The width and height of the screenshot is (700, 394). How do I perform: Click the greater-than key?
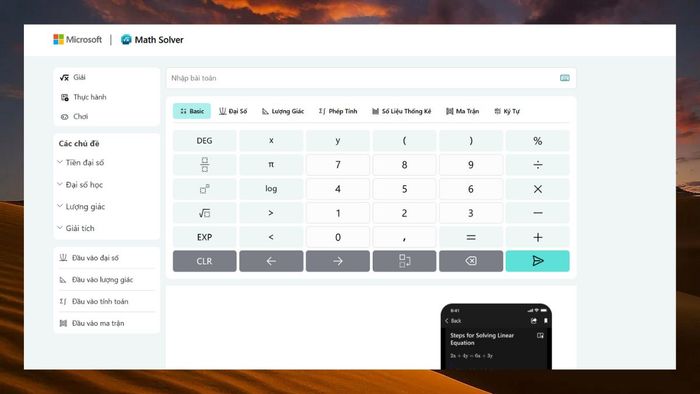coord(271,213)
